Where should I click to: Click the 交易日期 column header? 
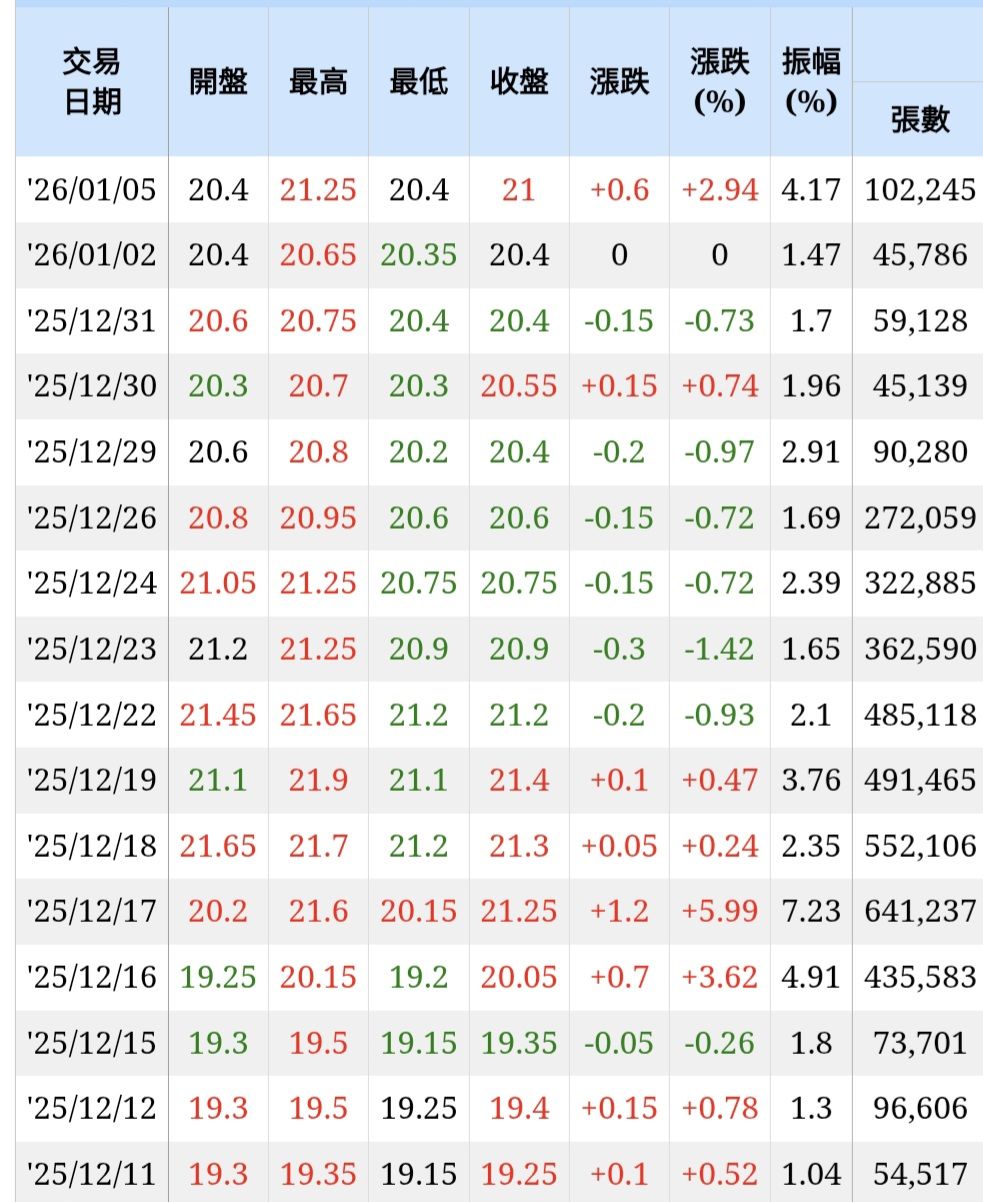(x=92, y=82)
